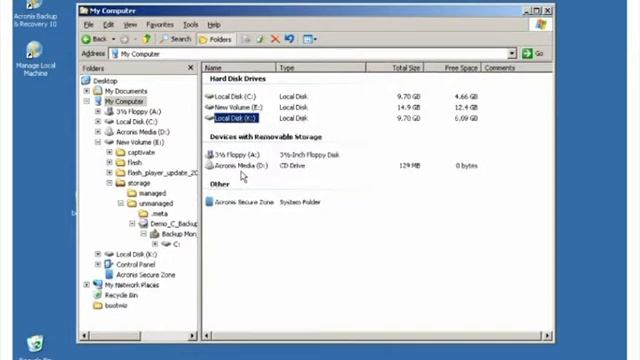Expand 3½ Floppy (A:) tree node
This screenshot has width=640, height=360.
98,111
